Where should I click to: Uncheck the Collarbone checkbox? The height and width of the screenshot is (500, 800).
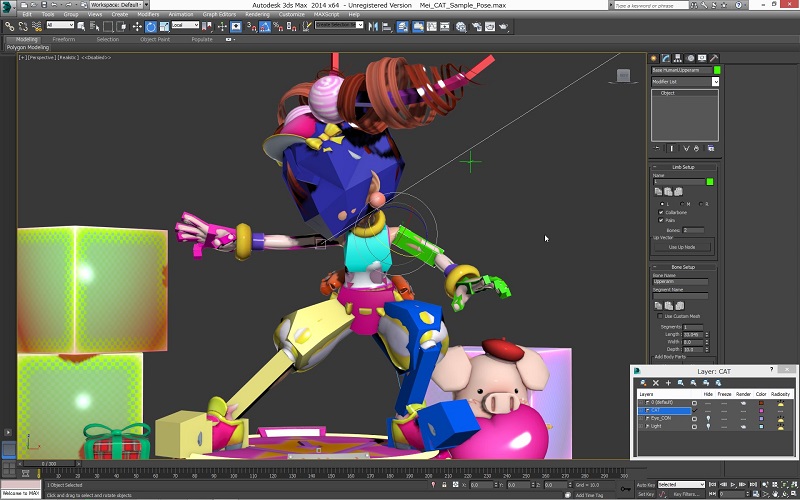coord(661,212)
